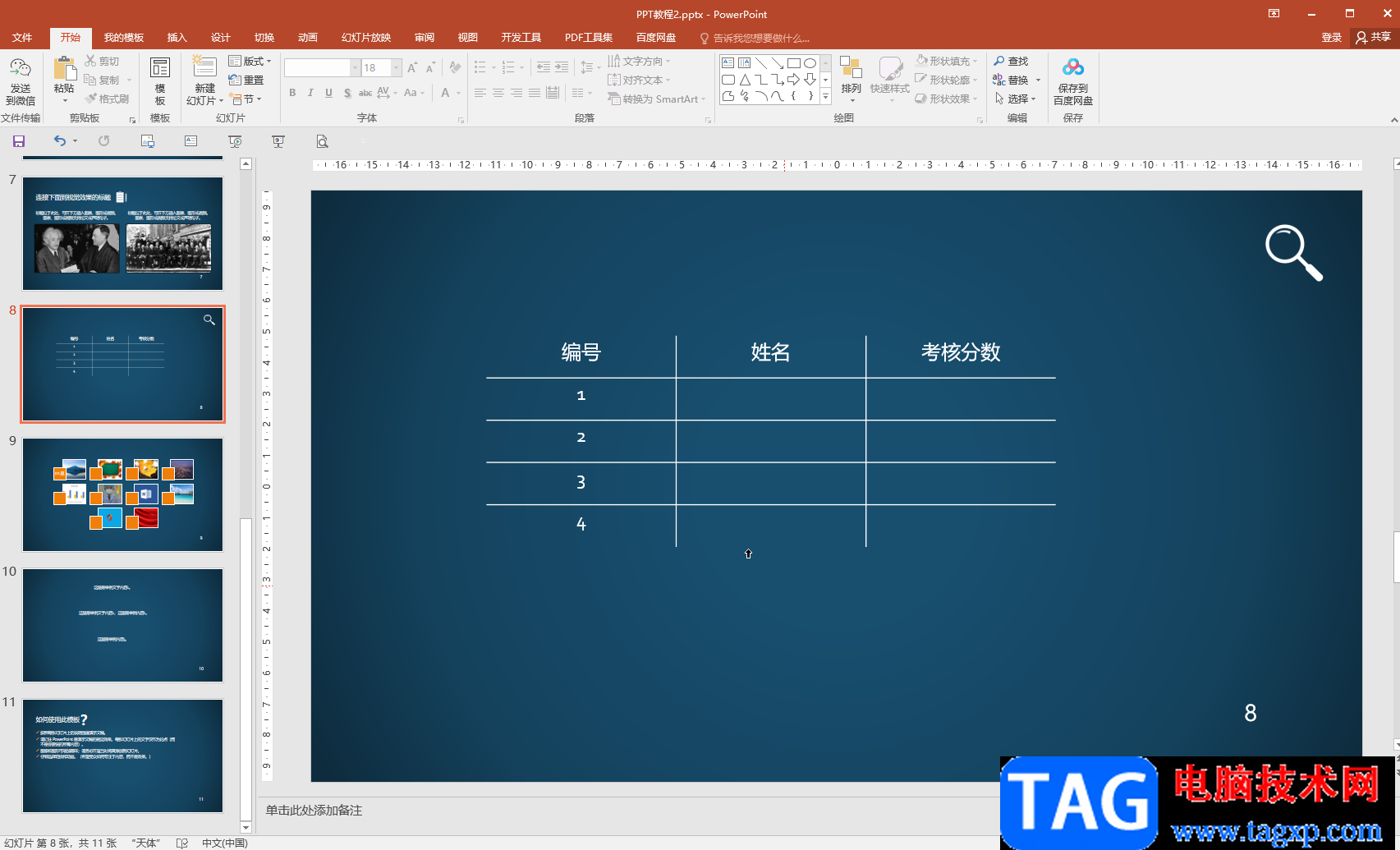Open the font name dropdown arrow
Screen dimensions: 1400x850
(x=356, y=67)
